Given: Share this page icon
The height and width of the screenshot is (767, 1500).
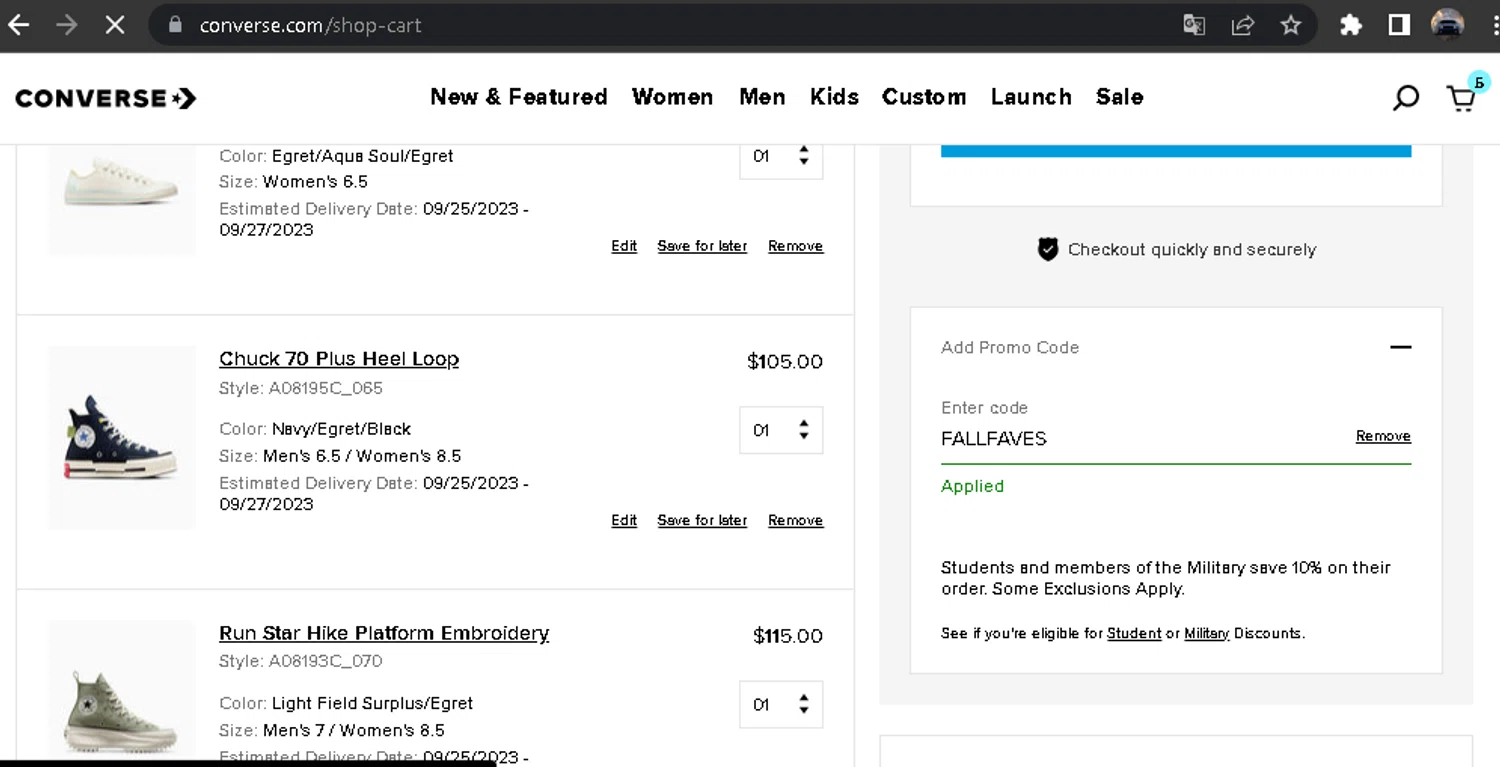Looking at the screenshot, I should pyautogui.click(x=1242, y=25).
